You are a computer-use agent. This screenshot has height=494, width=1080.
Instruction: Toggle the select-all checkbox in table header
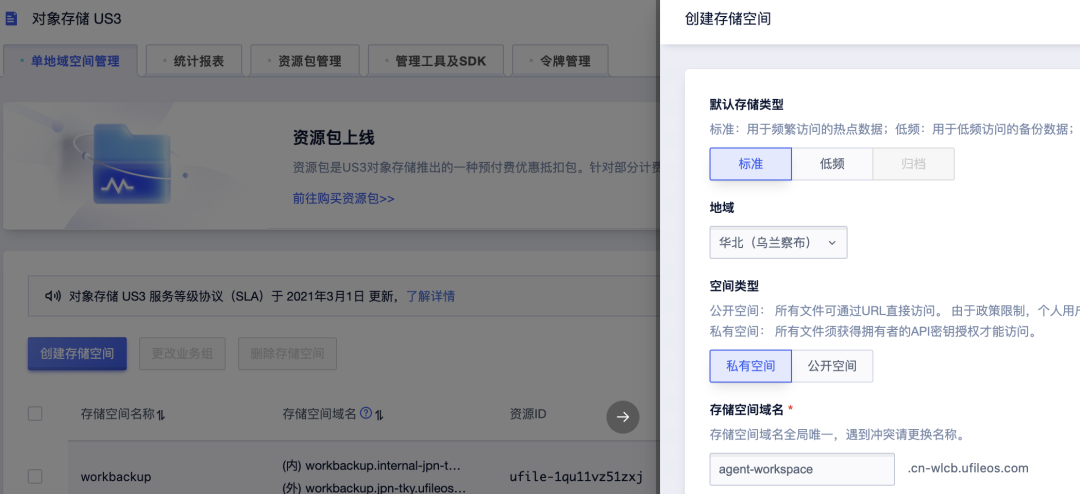(x=34, y=413)
